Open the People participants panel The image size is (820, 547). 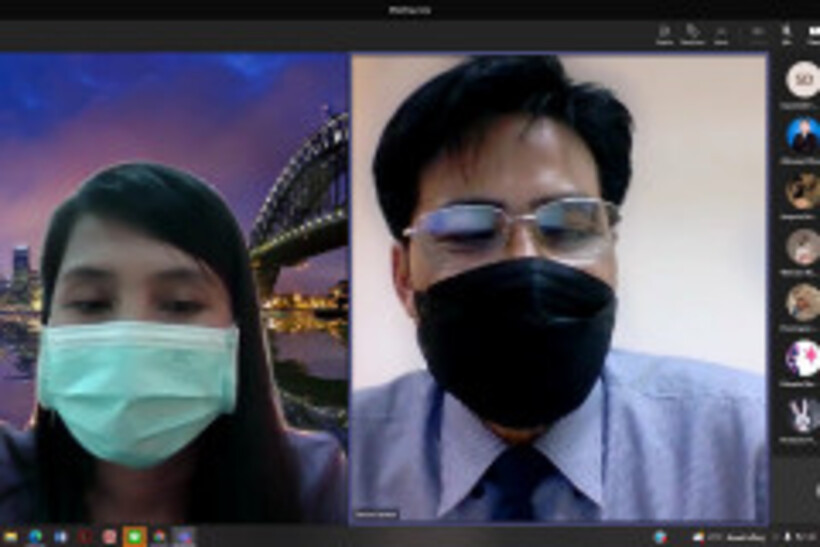point(664,34)
